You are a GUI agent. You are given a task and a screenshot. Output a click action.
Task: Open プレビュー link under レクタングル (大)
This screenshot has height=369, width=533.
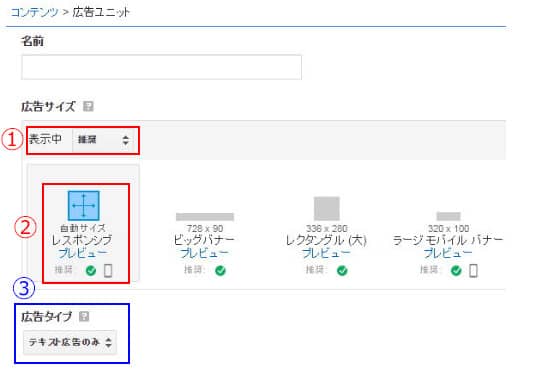coord(326,253)
